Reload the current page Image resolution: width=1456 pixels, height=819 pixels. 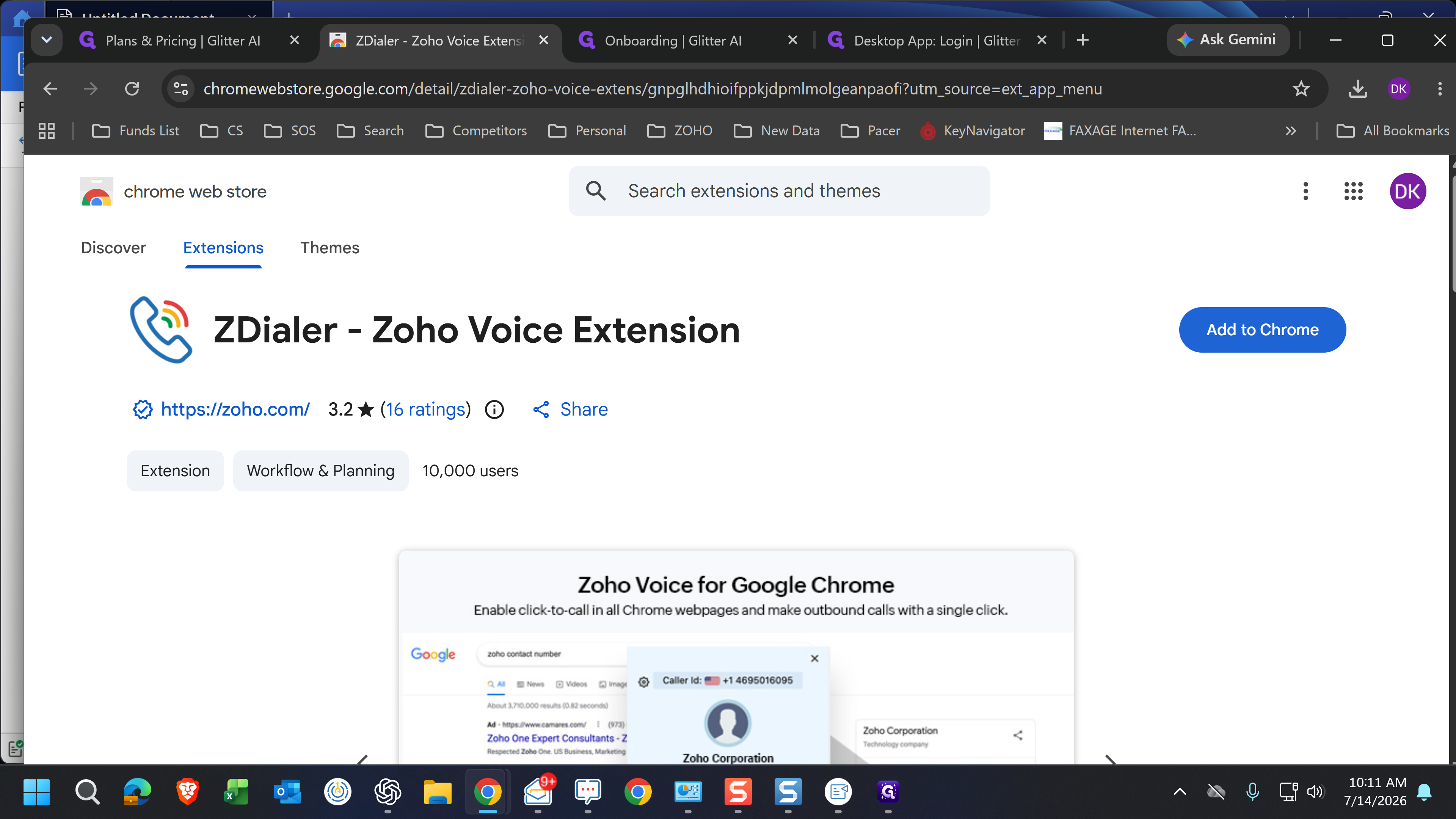tap(132, 89)
